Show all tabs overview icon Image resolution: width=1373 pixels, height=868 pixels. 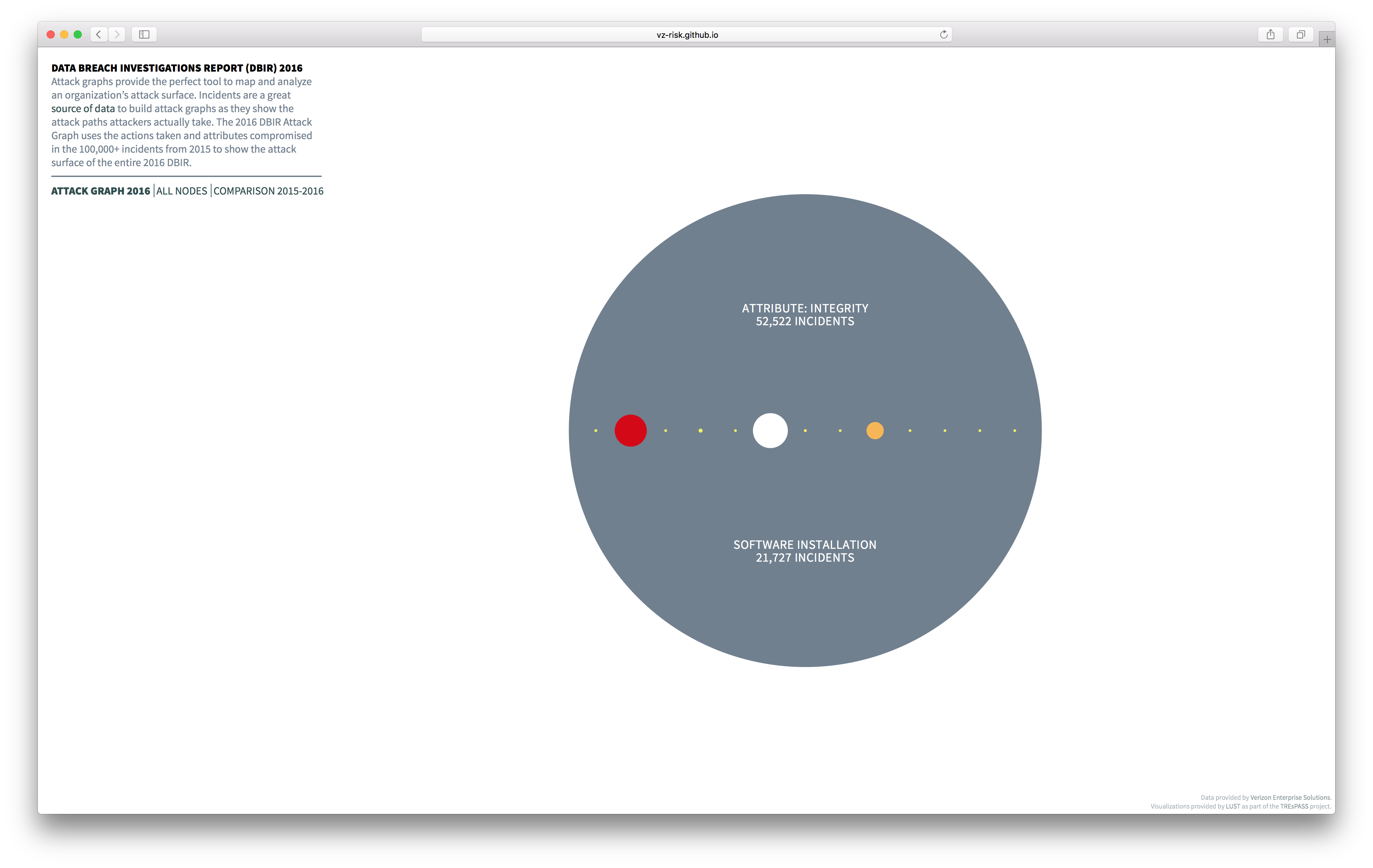pyautogui.click(x=1301, y=35)
